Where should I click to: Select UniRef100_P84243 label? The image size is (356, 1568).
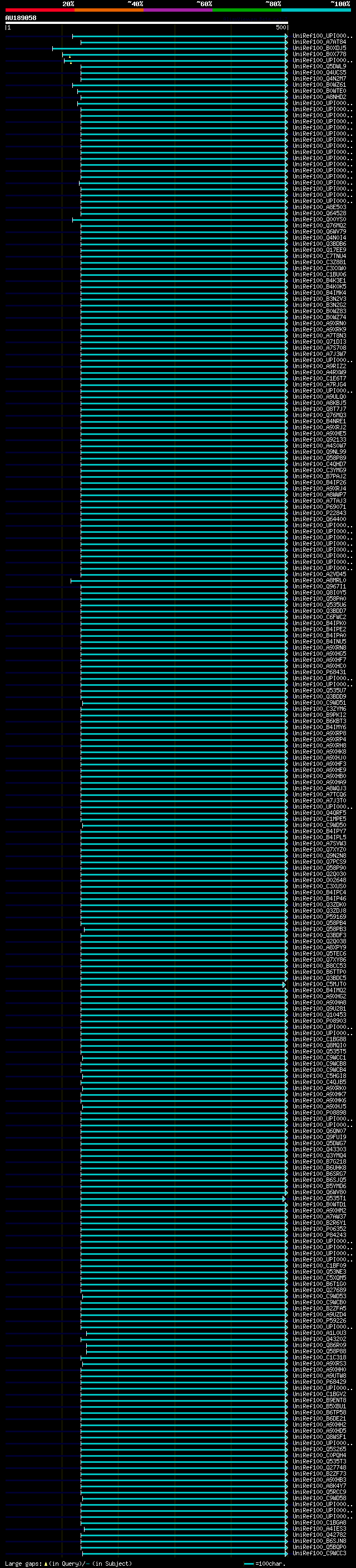pyautogui.click(x=319, y=1234)
